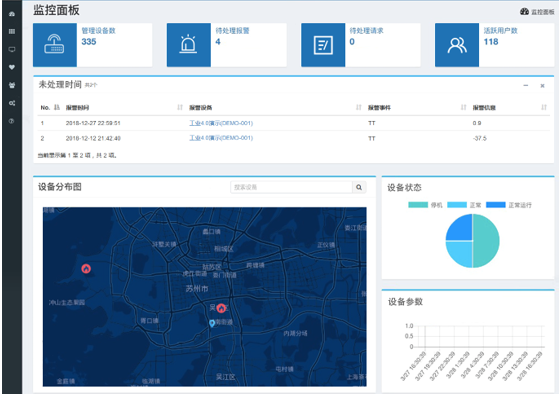Click the dark blue quarter pie slice
Viewport: 560px width, 394px height.
click(x=462, y=230)
